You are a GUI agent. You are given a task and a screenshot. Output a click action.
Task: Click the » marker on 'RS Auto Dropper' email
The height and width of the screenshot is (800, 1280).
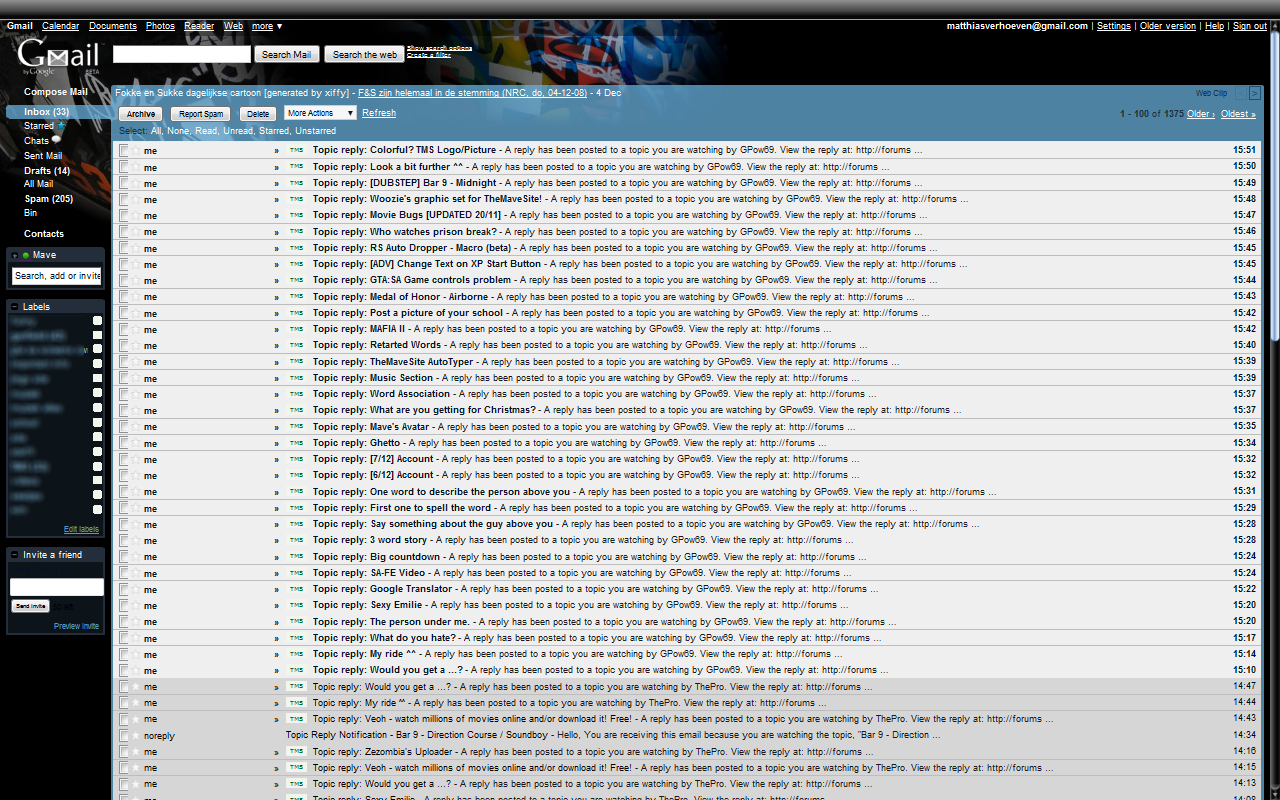[277, 248]
